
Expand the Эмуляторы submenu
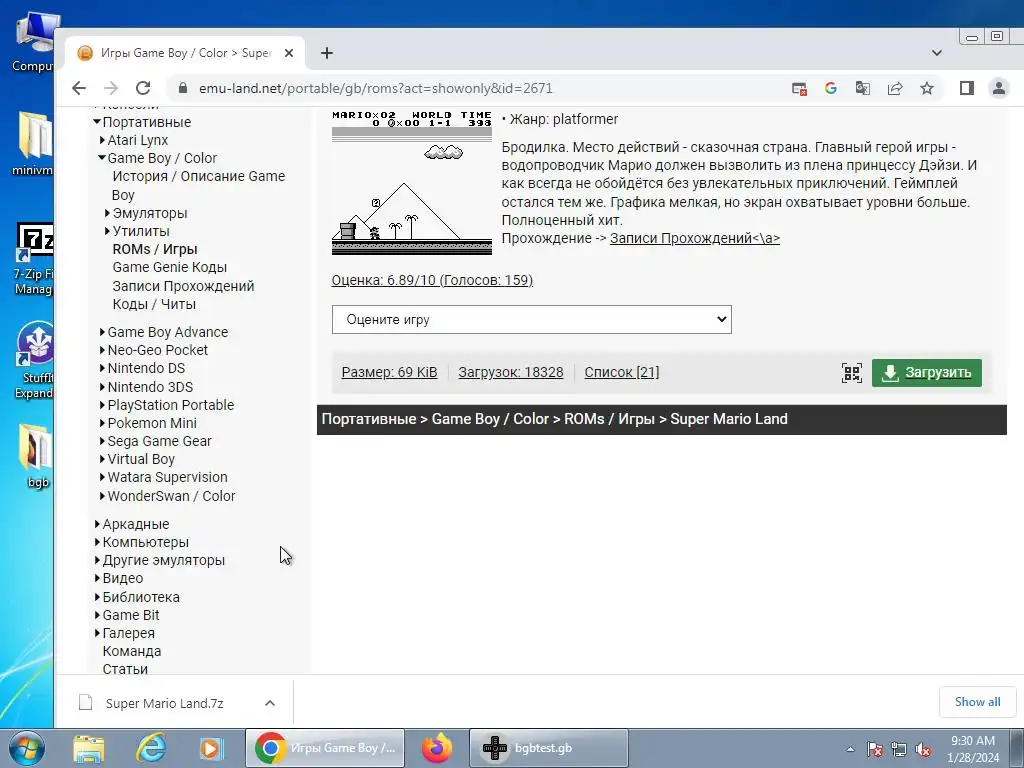[x=108, y=213]
